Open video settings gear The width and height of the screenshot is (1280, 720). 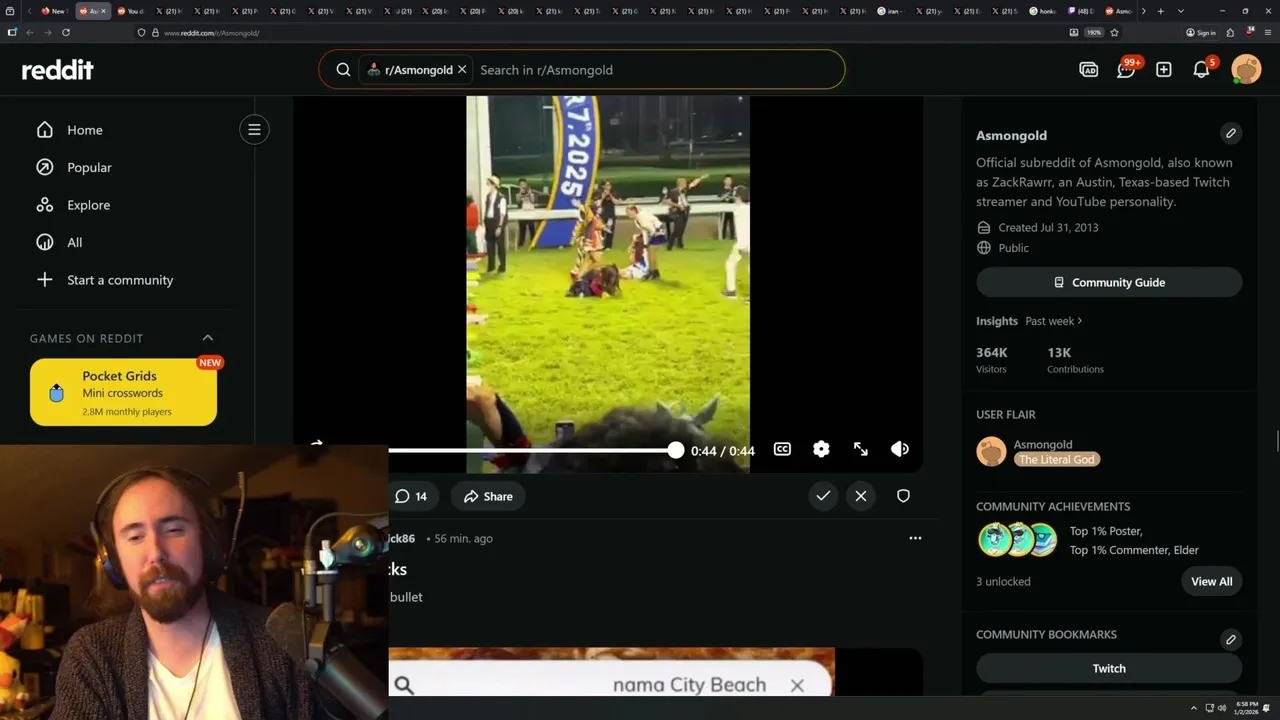pos(821,449)
